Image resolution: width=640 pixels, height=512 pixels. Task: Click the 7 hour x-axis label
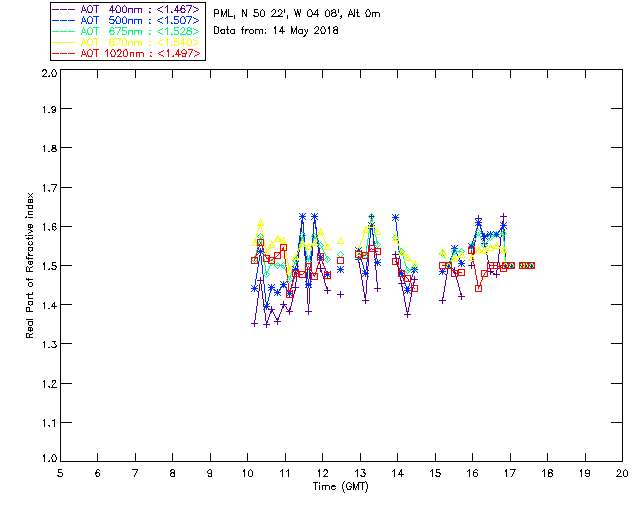coord(135,473)
